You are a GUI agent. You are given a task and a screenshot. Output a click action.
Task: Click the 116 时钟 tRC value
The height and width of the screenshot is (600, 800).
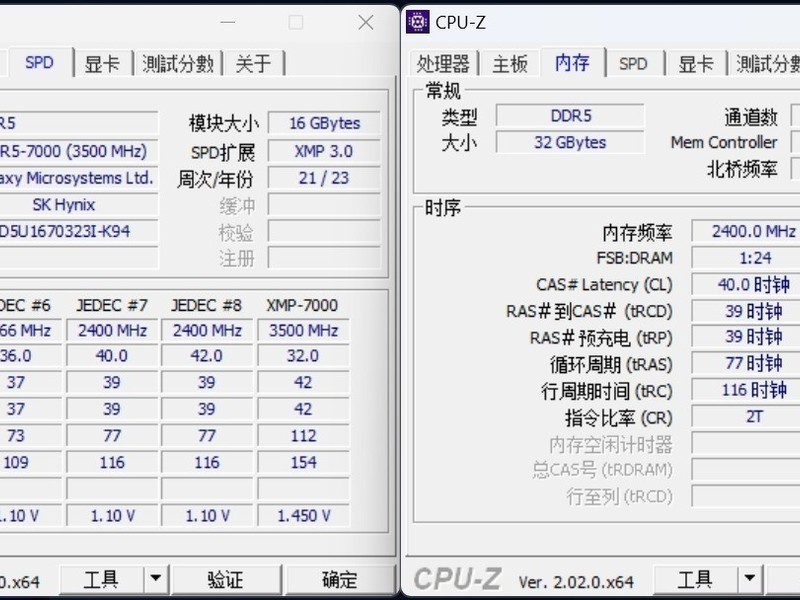point(746,390)
